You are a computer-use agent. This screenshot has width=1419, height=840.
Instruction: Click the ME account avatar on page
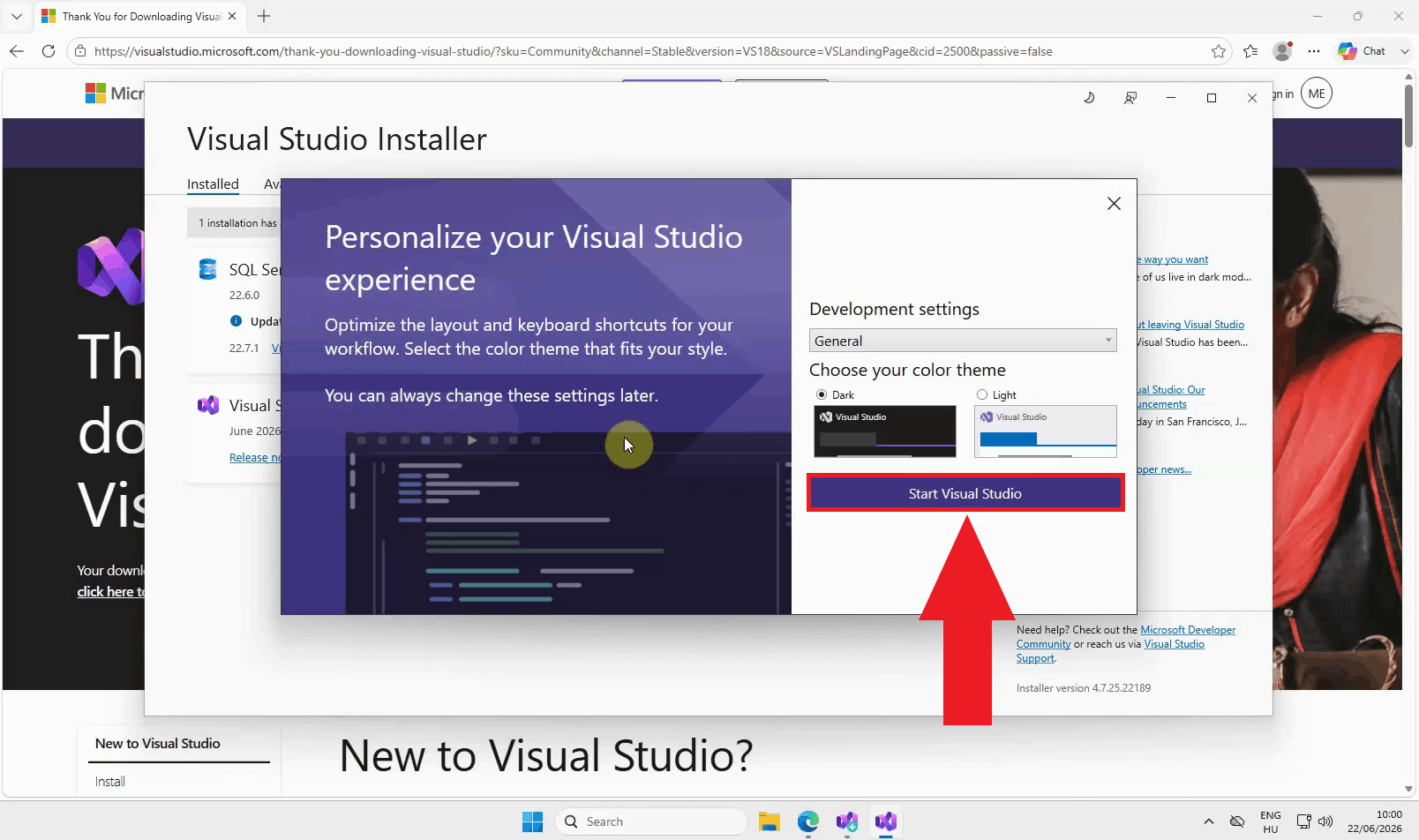1317,94
